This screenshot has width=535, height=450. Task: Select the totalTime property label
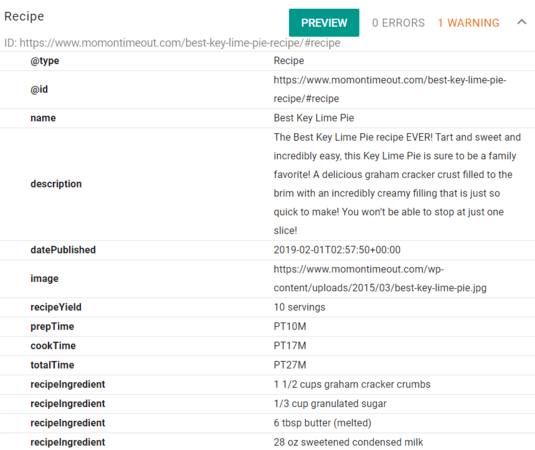[52, 365]
